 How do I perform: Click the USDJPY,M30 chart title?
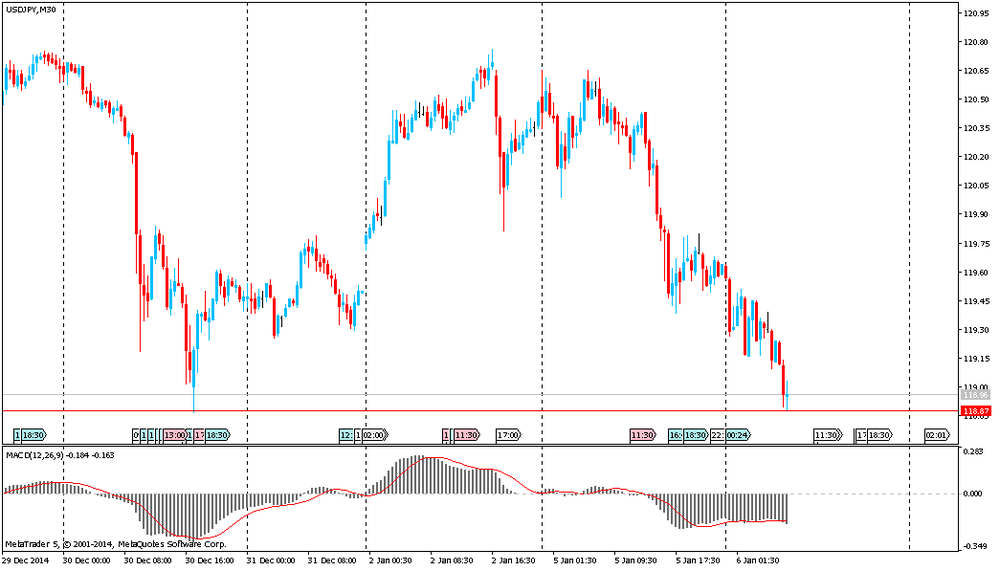(31, 9)
